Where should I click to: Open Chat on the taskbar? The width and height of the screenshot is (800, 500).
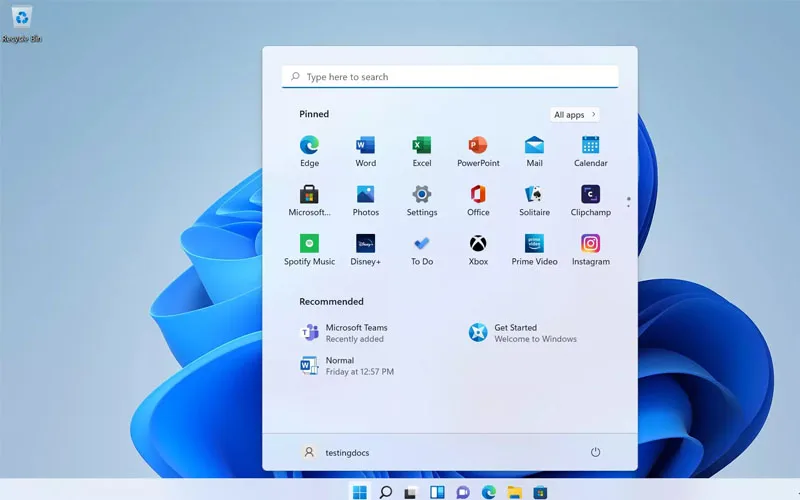(x=463, y=492)
